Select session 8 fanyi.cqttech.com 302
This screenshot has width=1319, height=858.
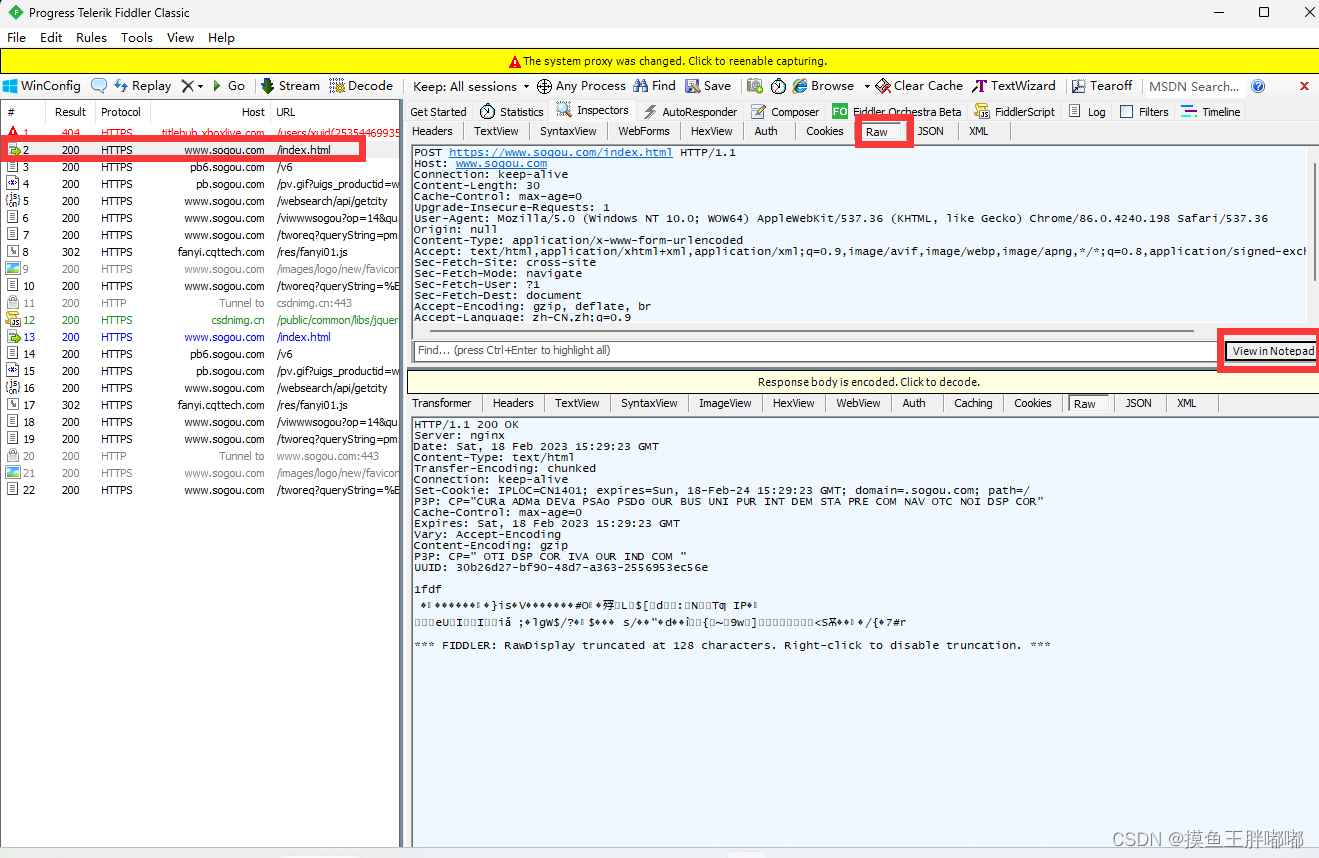pos(200,252)
